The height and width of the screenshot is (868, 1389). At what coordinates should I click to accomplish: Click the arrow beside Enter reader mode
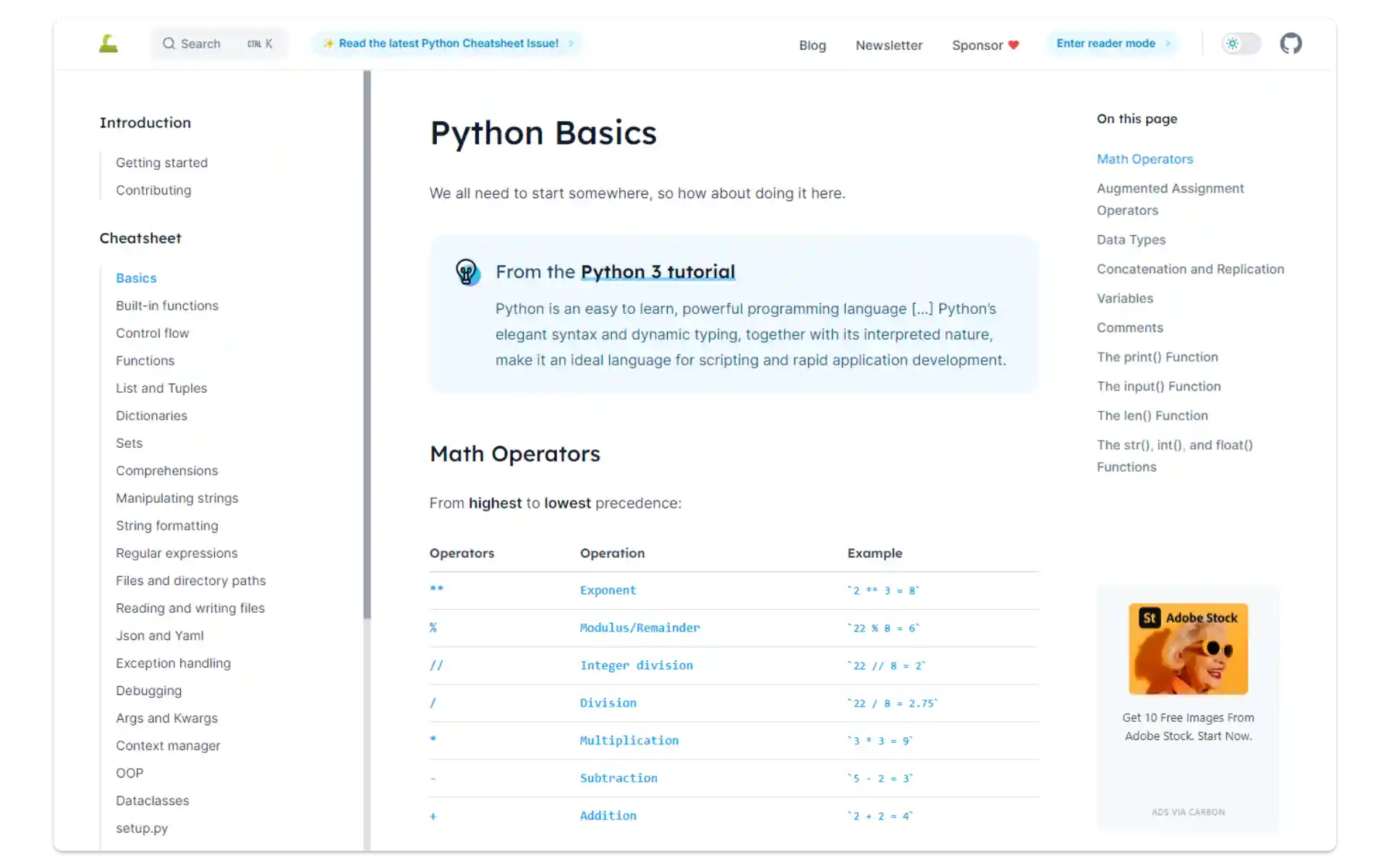click(1168, 43)
